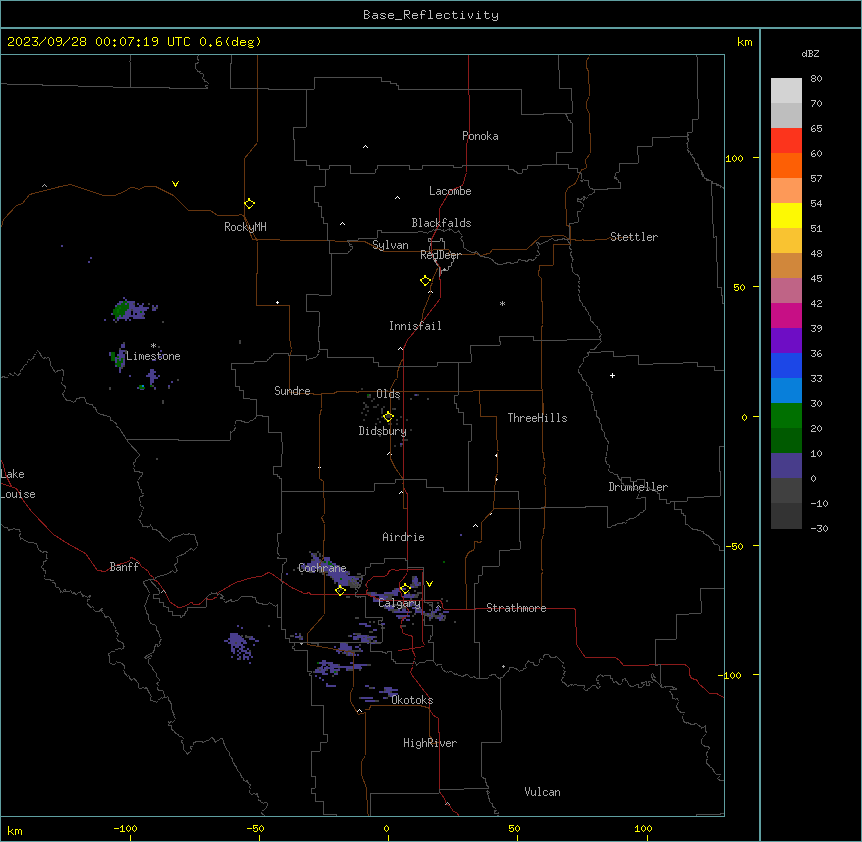
Task: Click the -50 tick on the horizontal axis
Action: [255, 828]
